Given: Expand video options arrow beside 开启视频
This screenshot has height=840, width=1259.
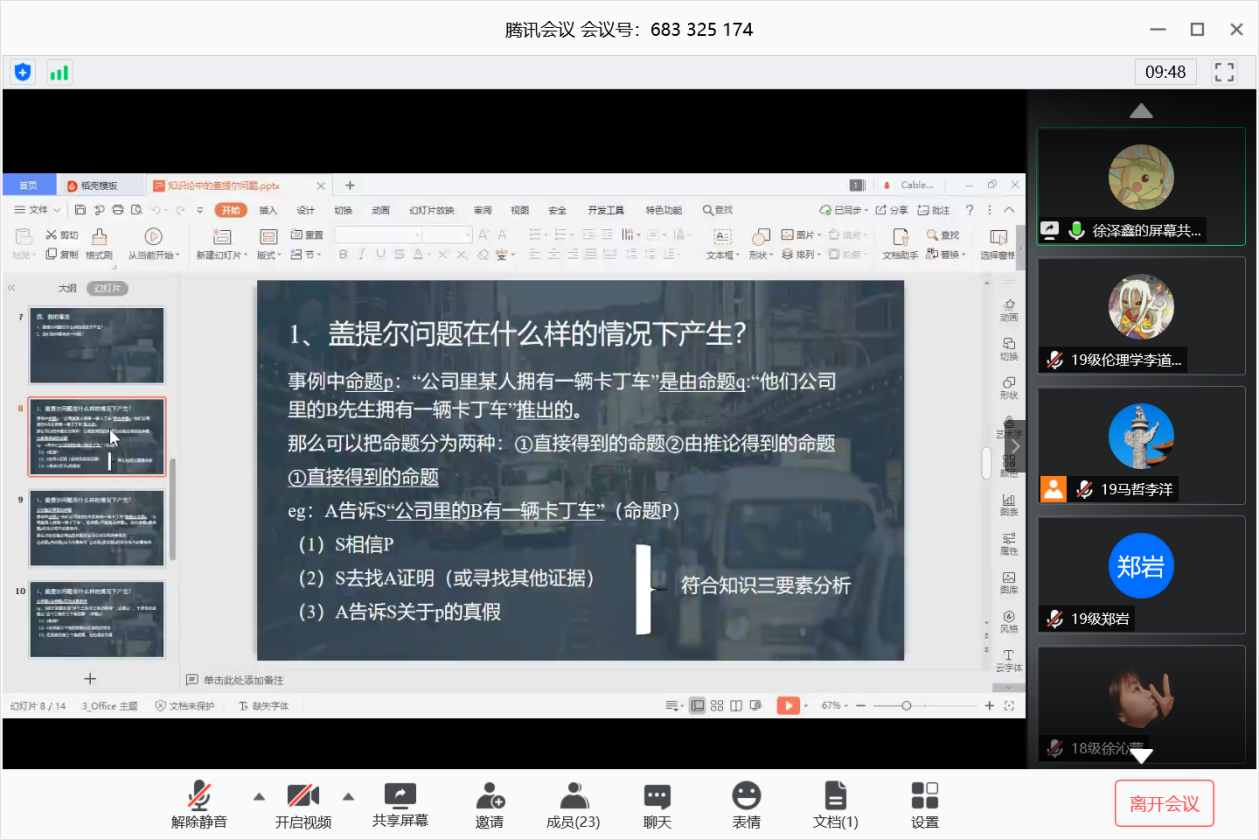Looking at the screenshot, I should tap(349, 797).
